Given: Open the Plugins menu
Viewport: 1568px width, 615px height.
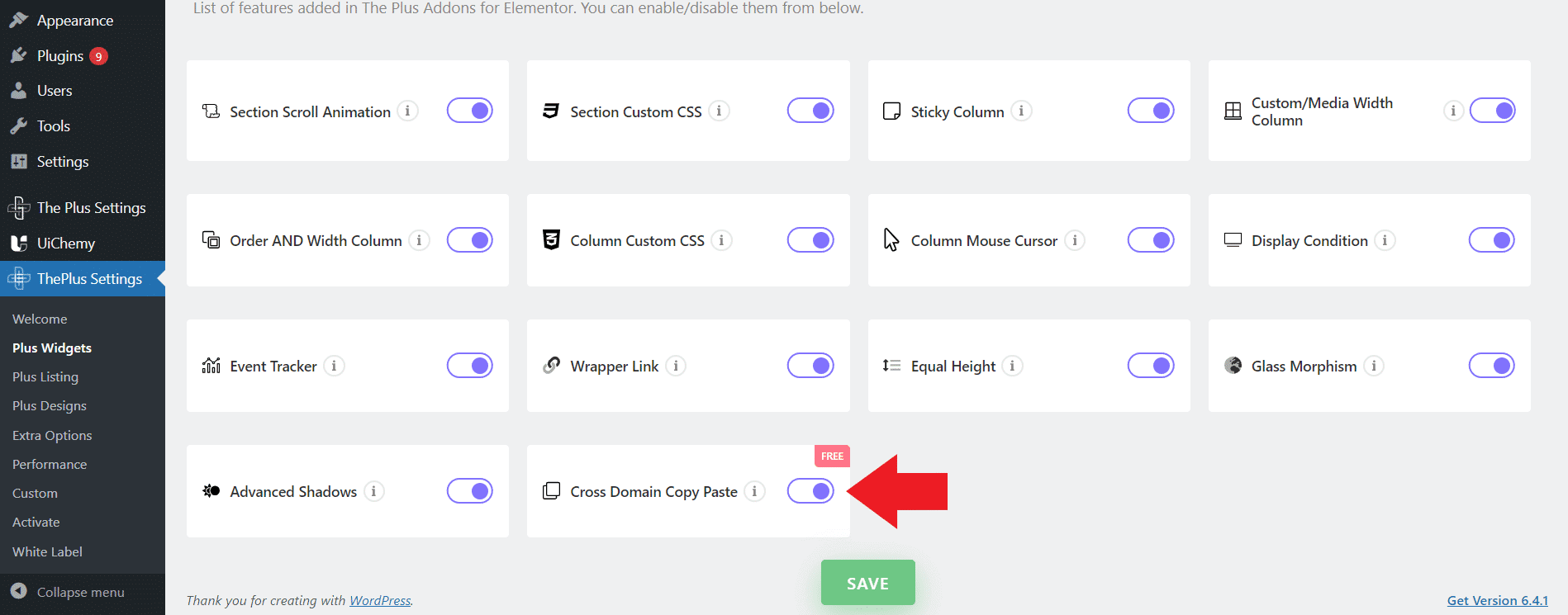Looking at the screenshot, I should coord(60,56).
